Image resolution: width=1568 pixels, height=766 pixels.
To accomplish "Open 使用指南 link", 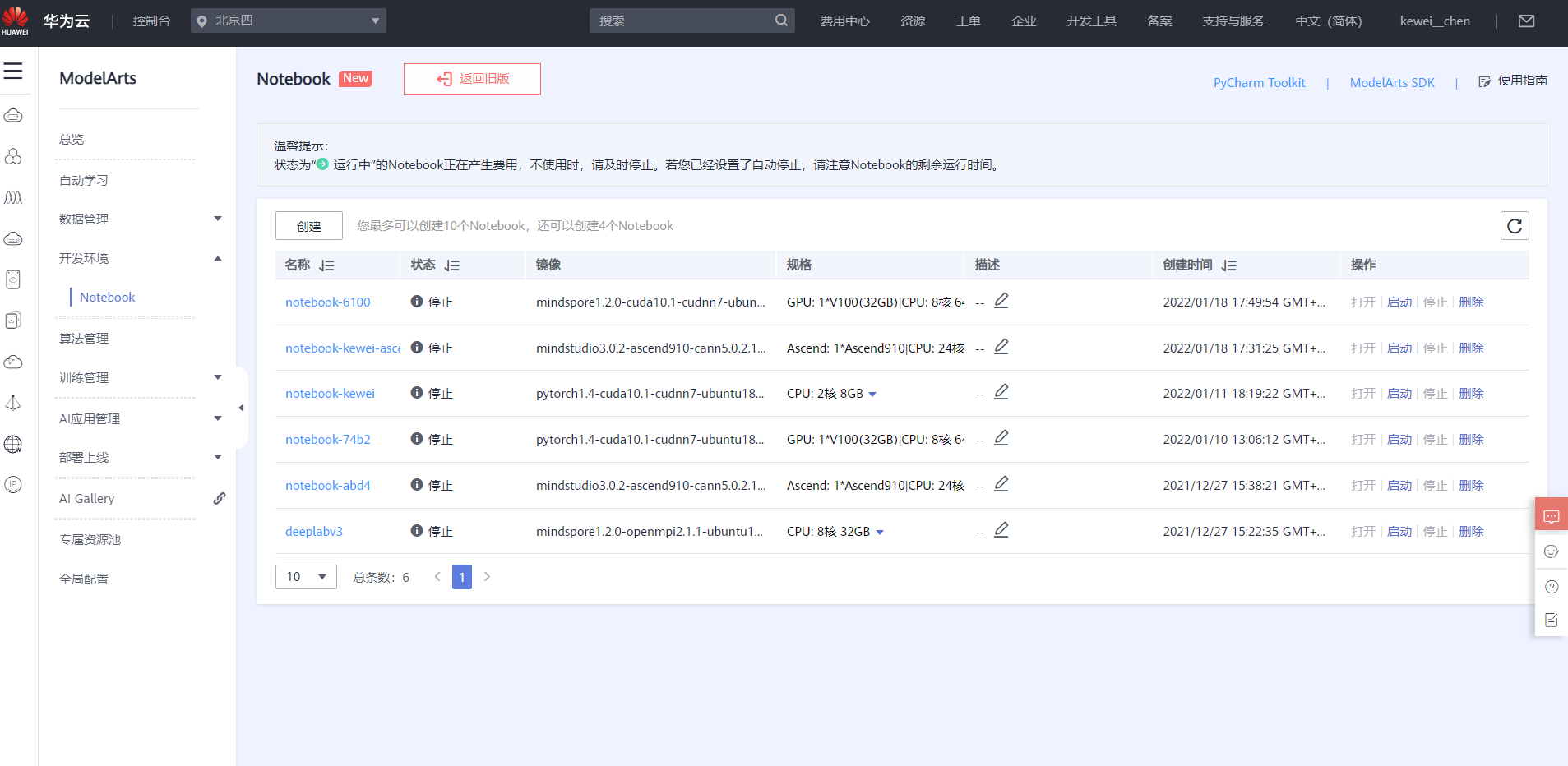I will [1513, 81].
